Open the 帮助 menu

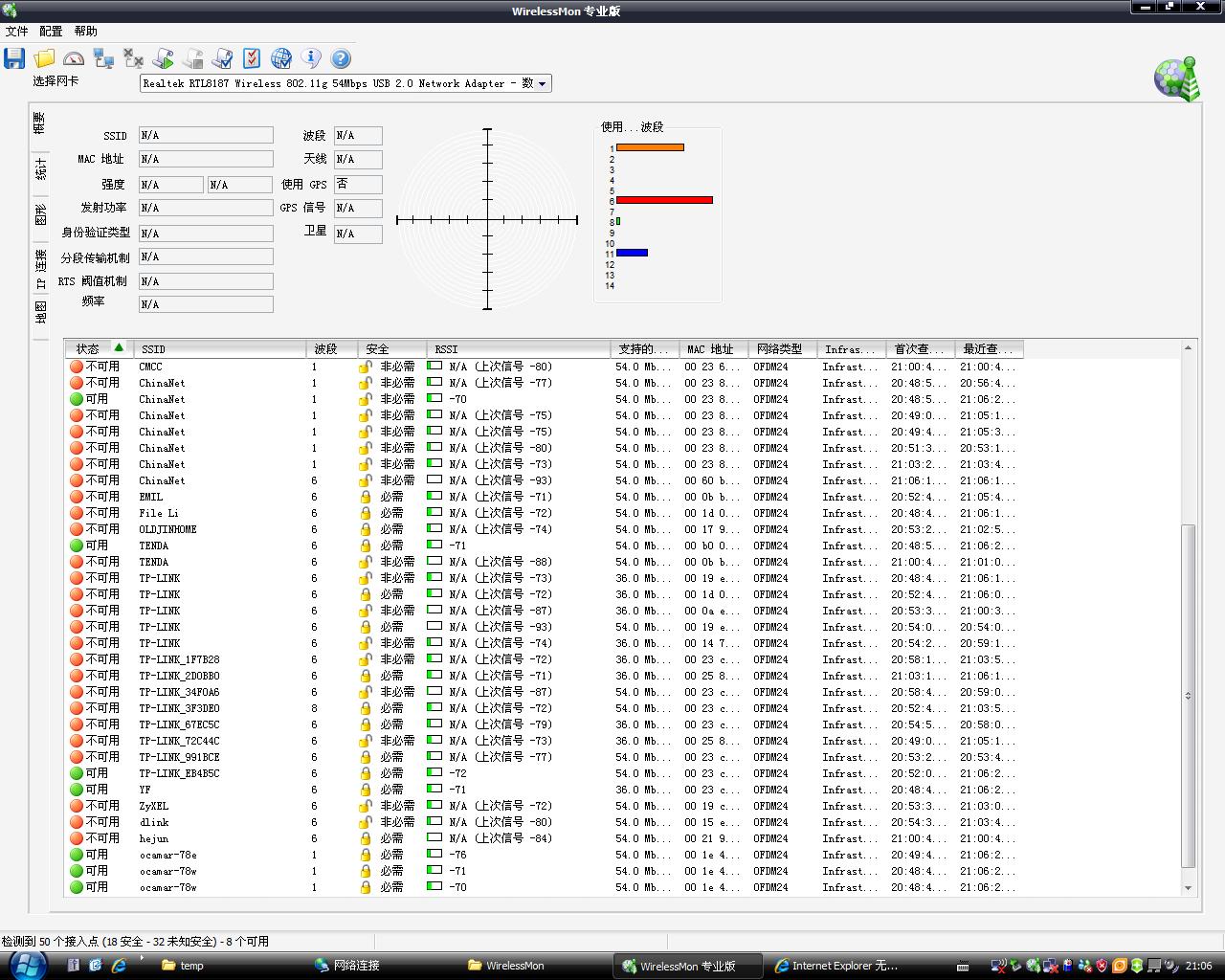85,32
